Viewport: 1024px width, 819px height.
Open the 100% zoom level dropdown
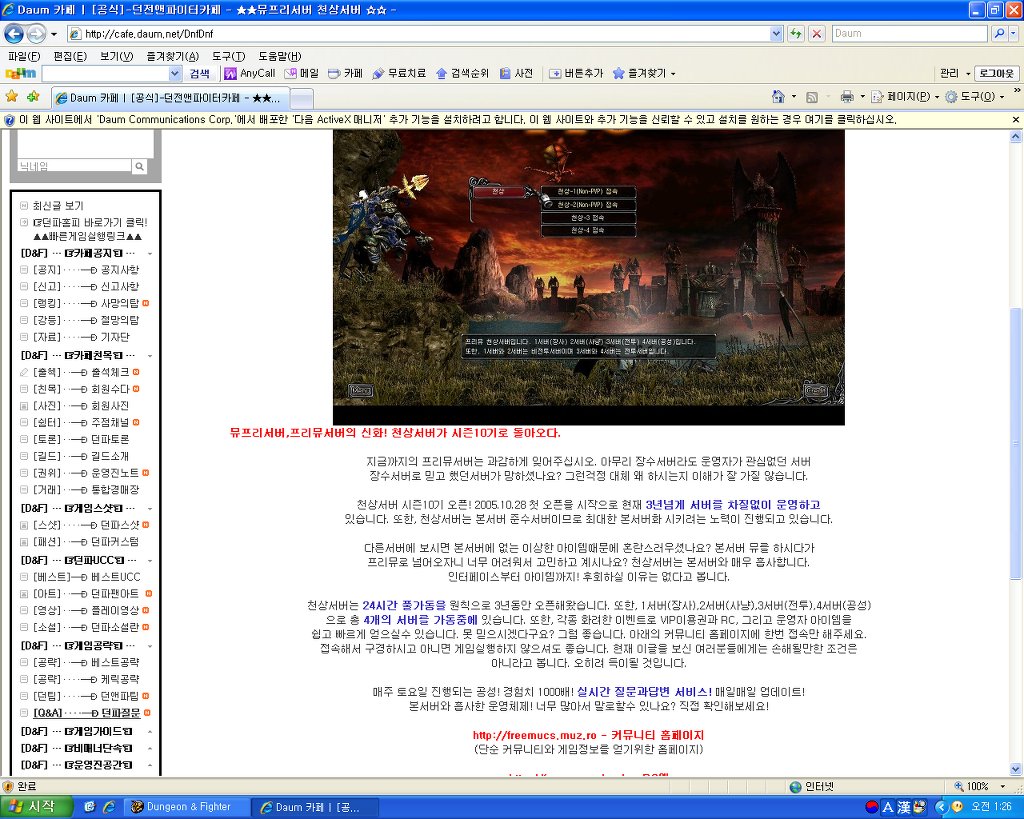pos(1003,786)
